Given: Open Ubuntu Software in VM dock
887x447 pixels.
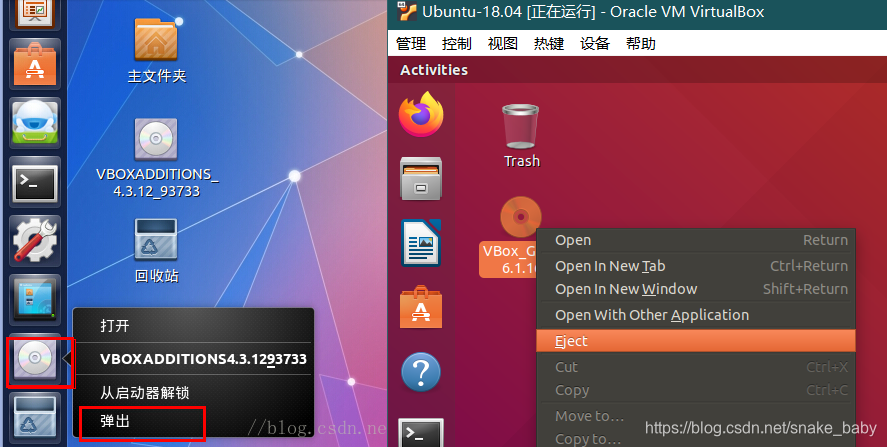Looking at the screenshot, I should 420,307.
